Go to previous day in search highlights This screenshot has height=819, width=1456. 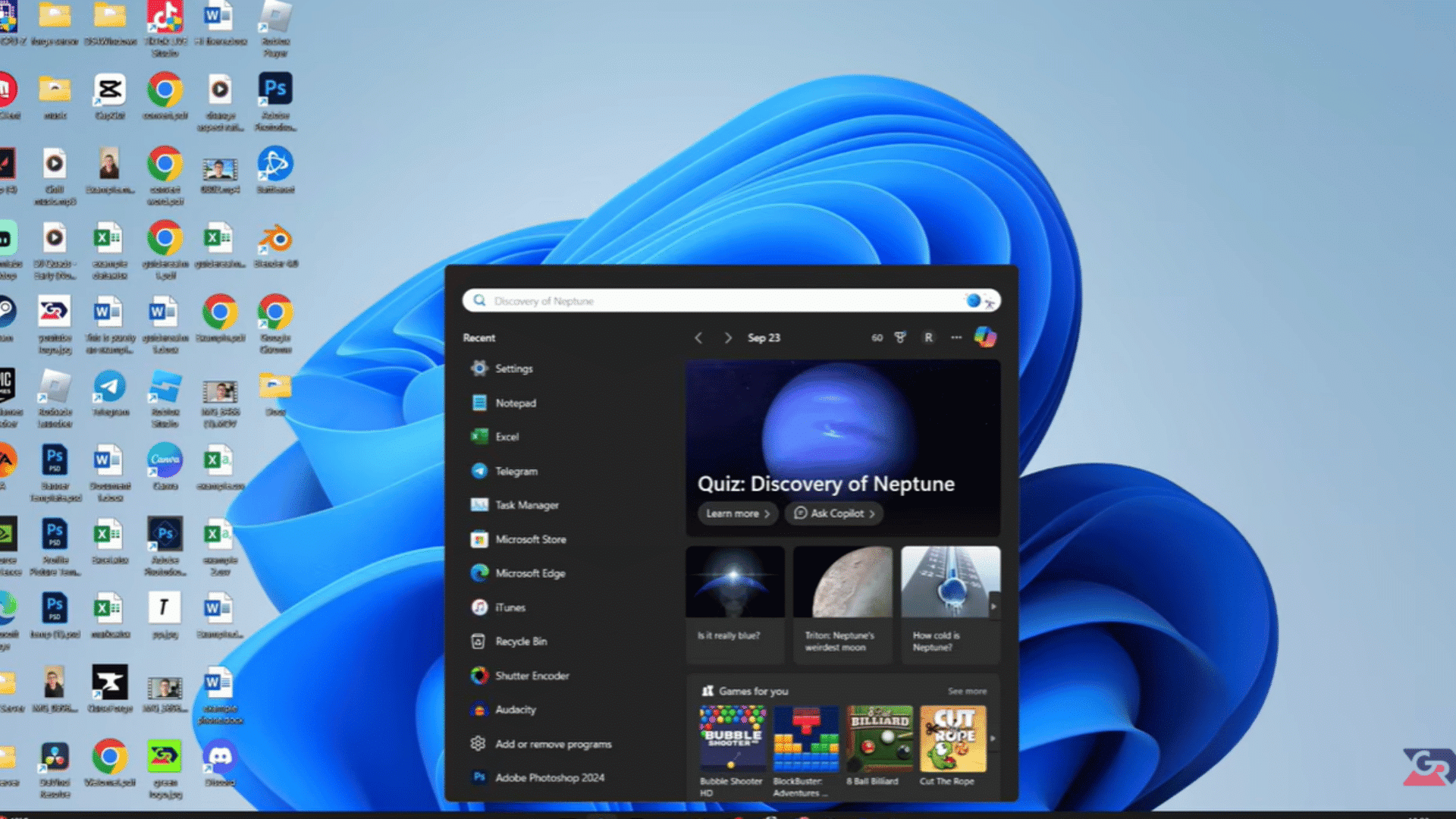tap(698, 337)
